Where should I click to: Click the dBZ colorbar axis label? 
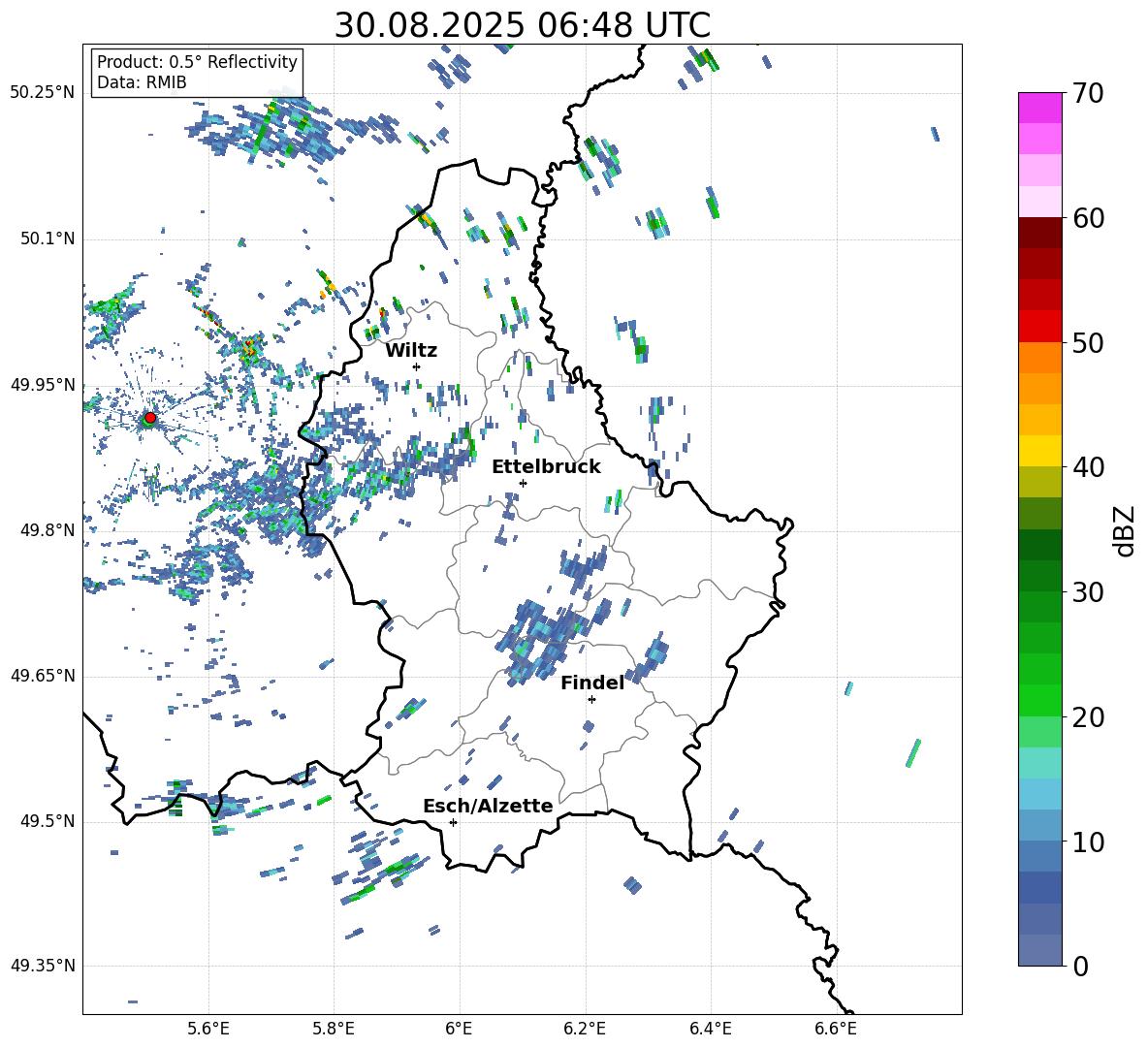pyautogui.click(x=1126, y=530)
